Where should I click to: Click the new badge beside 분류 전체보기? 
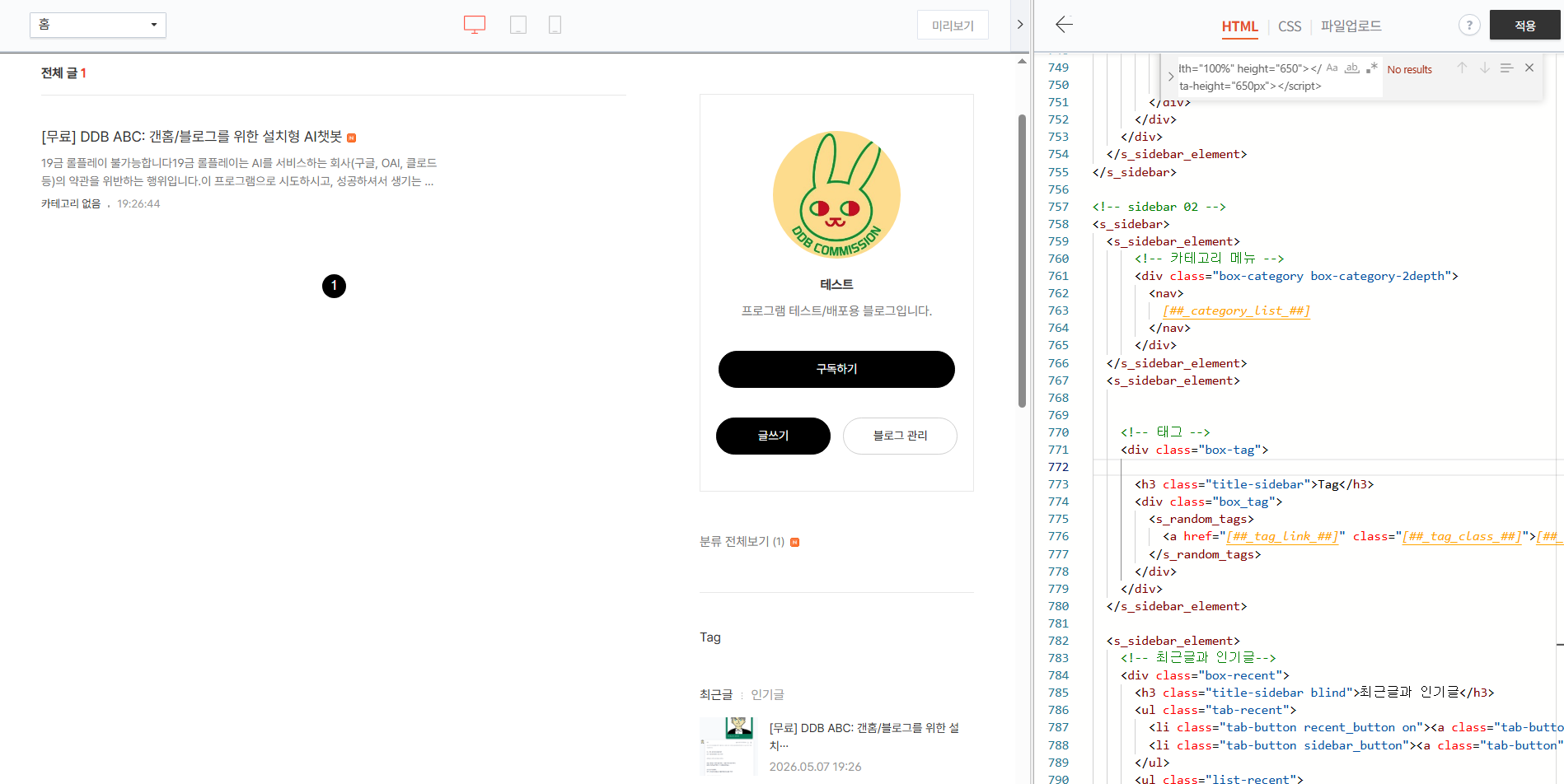[x=795, y=542]
